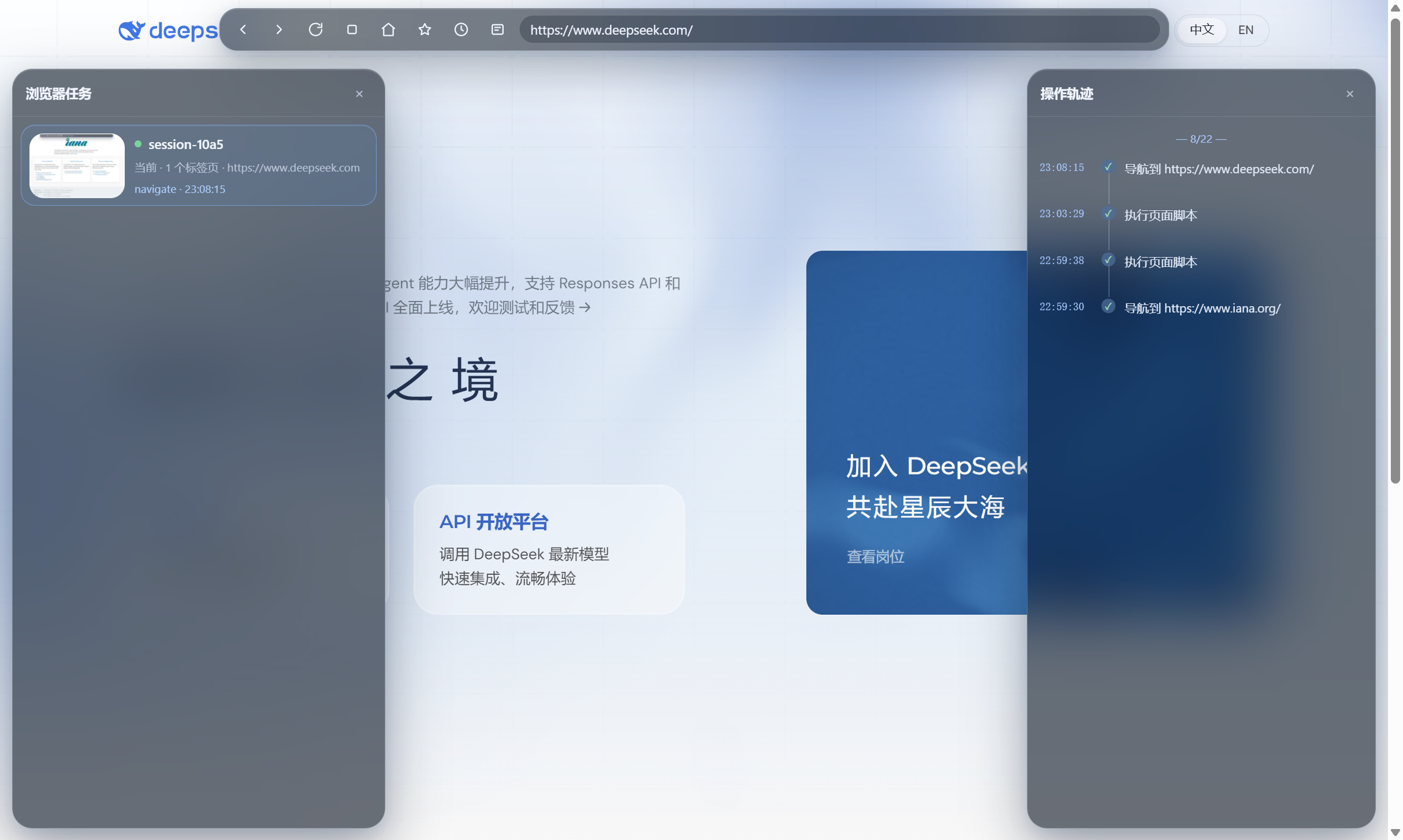Click the 8/22 date separator
Viewport: 1403px width, 840px height.
[1201, 139]
